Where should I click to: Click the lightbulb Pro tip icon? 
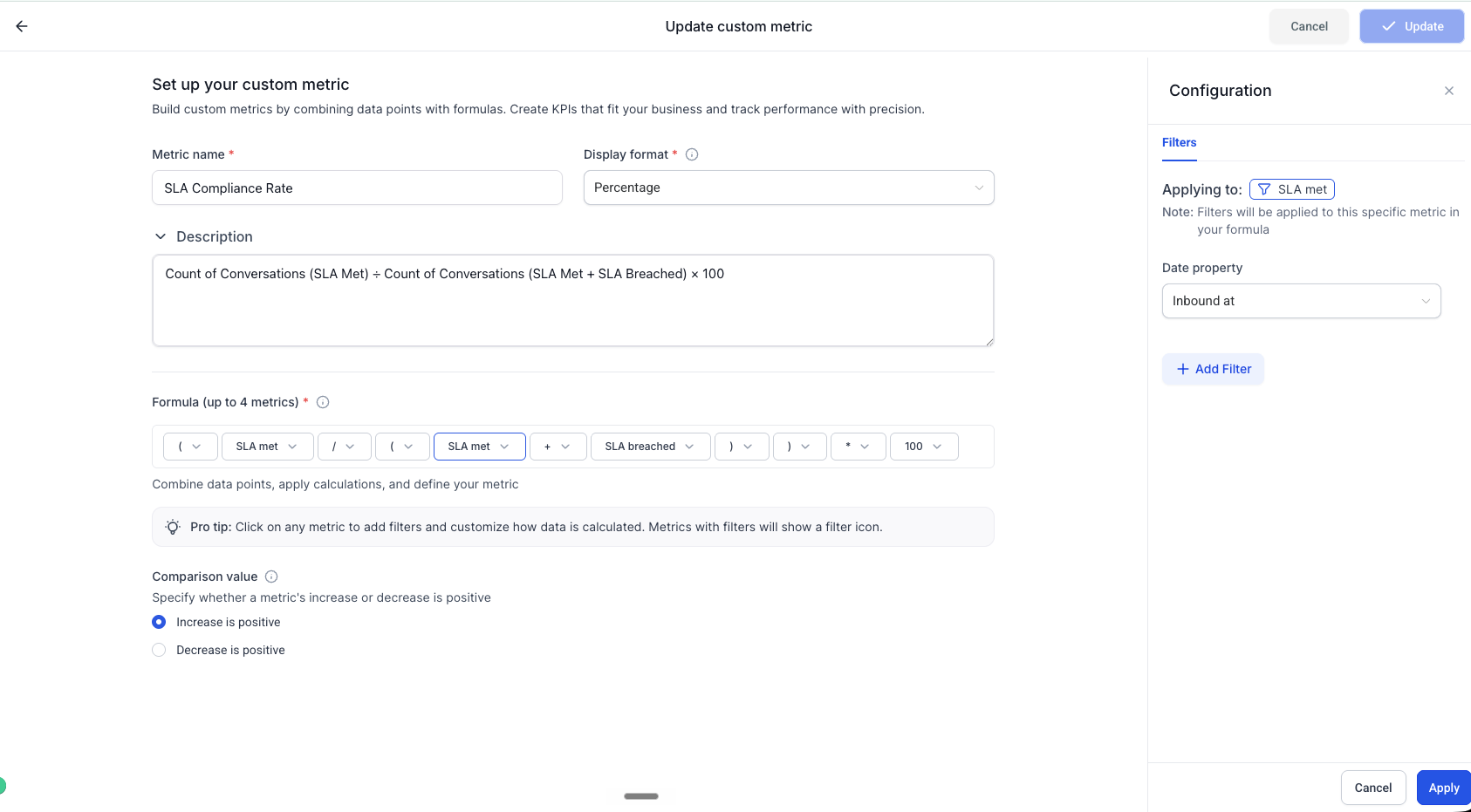pyautogui.click(x=173, y=527)
